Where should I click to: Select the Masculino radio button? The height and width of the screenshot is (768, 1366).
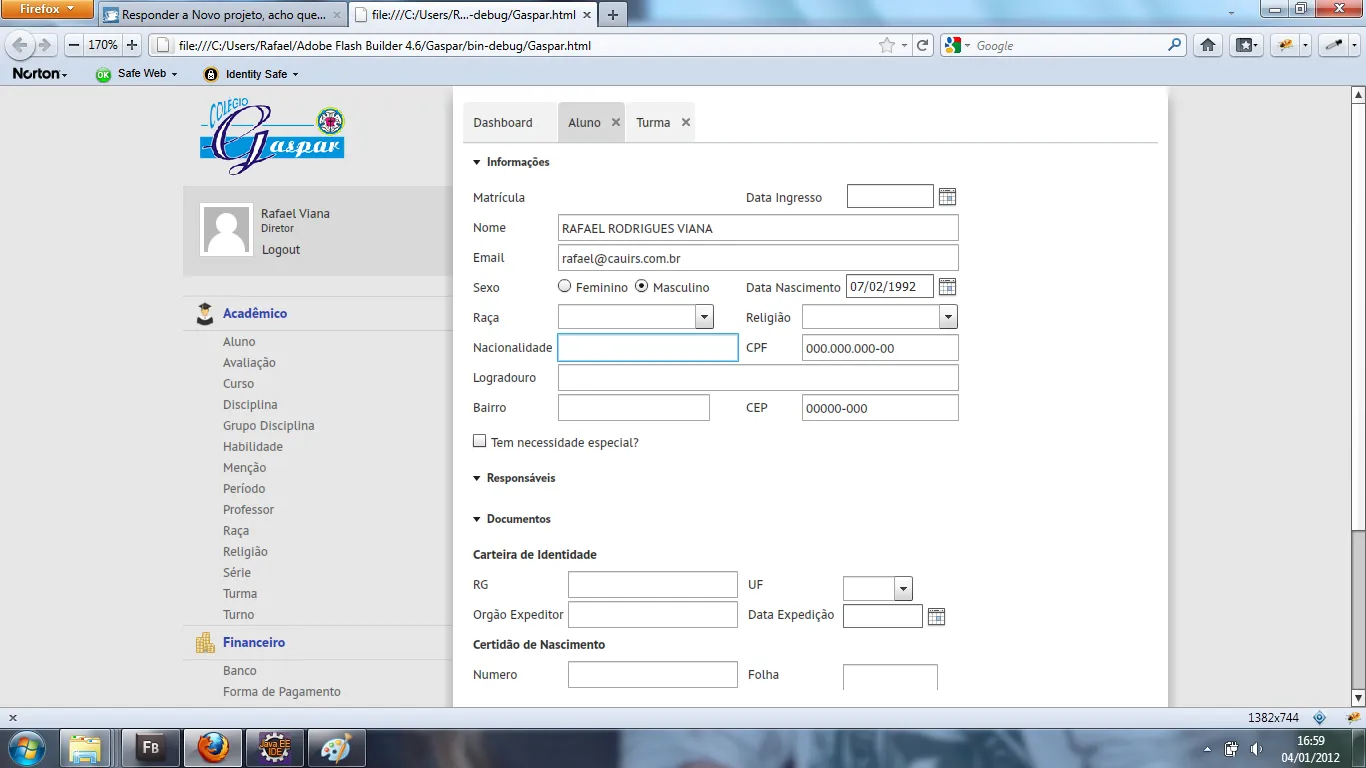[642, 286]
